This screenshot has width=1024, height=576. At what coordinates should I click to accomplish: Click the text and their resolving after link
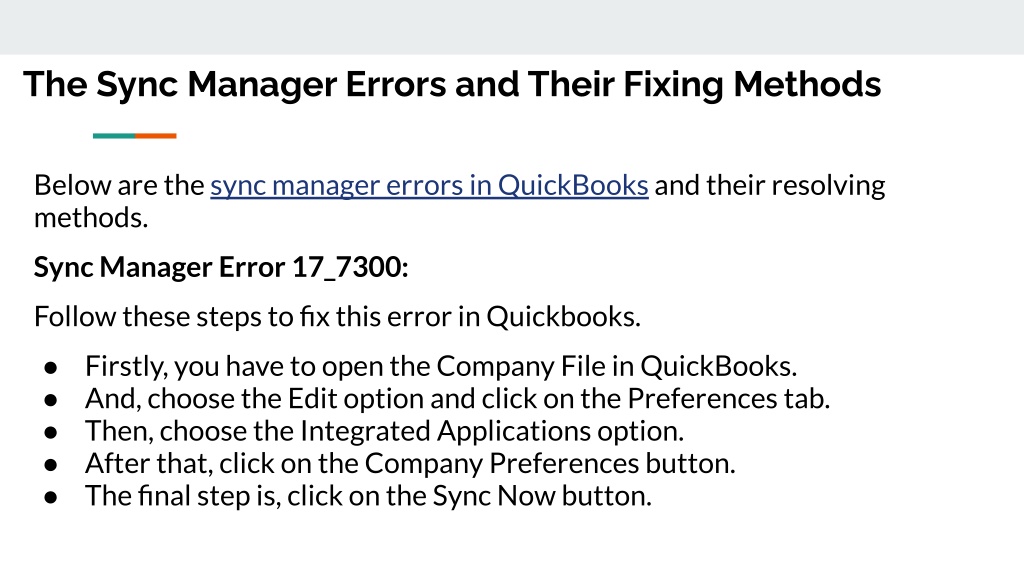(770, 185)
